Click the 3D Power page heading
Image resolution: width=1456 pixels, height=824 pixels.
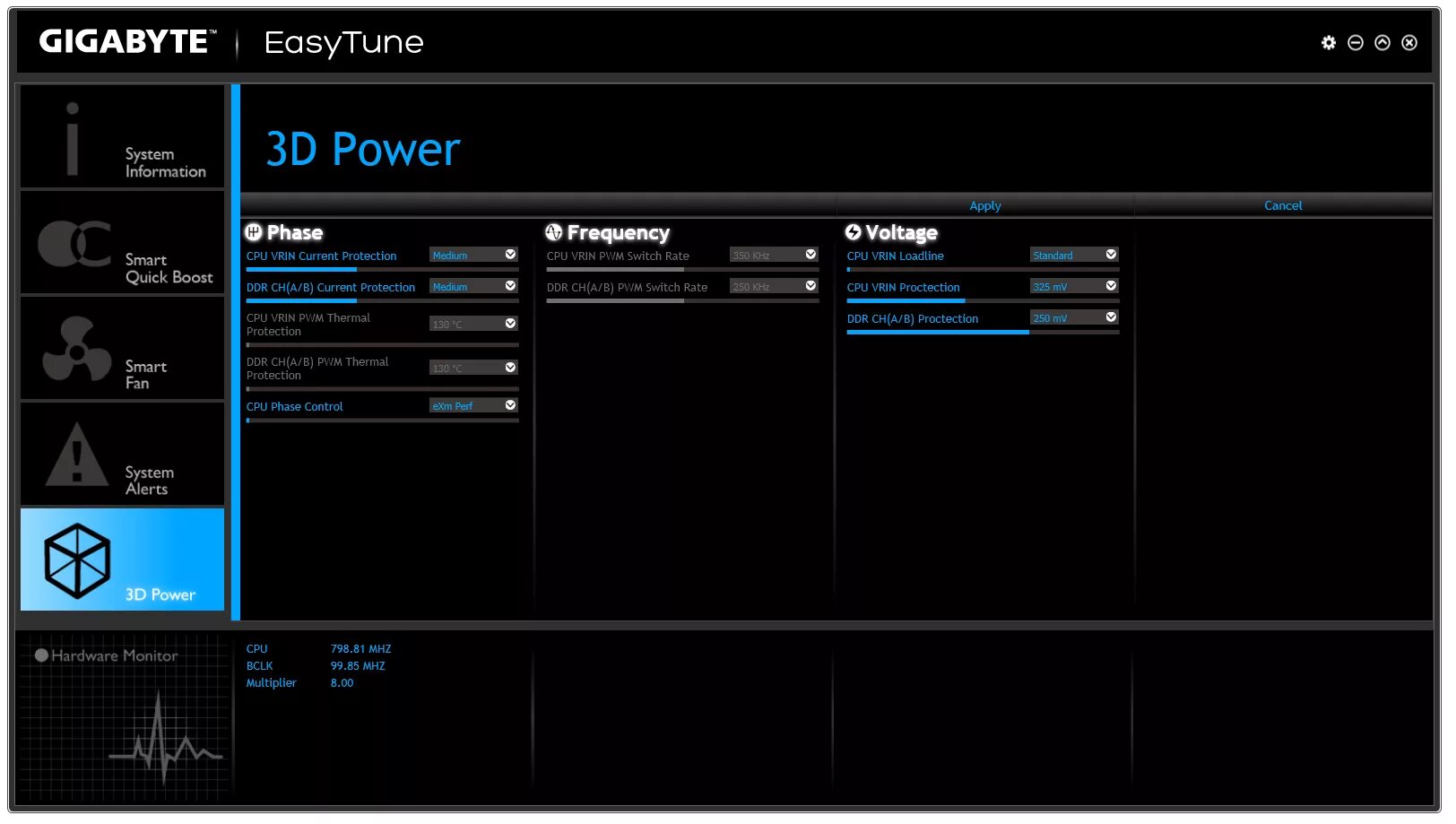coord(362,149)
